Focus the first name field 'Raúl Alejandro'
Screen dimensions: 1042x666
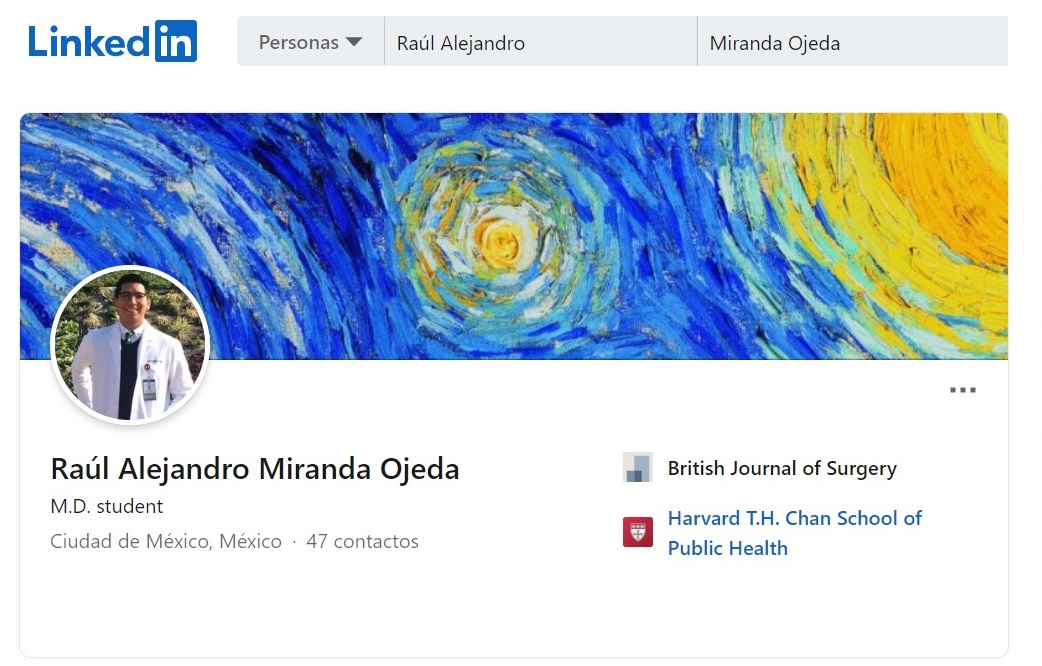(x=541, y=41)
